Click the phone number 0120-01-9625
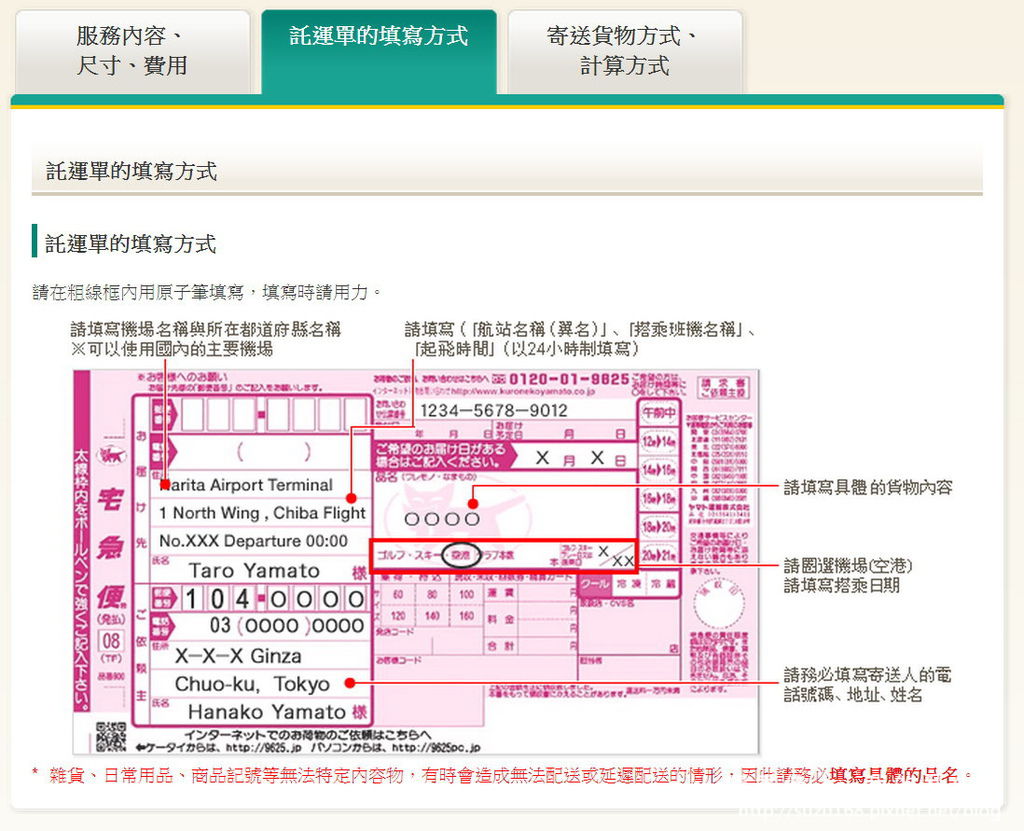The image size is (1024, 831). click(x=569, y=379)
